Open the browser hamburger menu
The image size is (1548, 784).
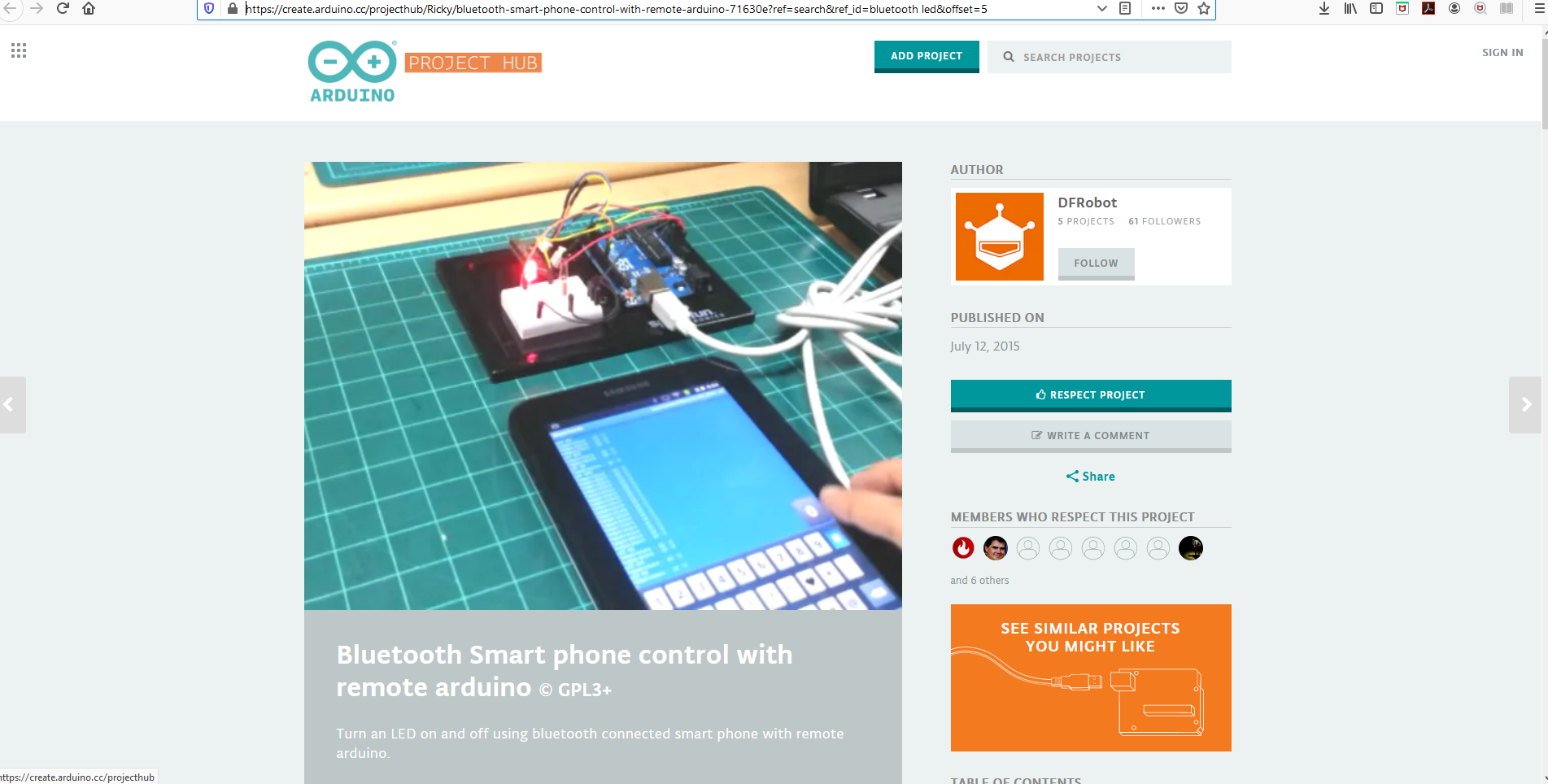click(1539, 8)
